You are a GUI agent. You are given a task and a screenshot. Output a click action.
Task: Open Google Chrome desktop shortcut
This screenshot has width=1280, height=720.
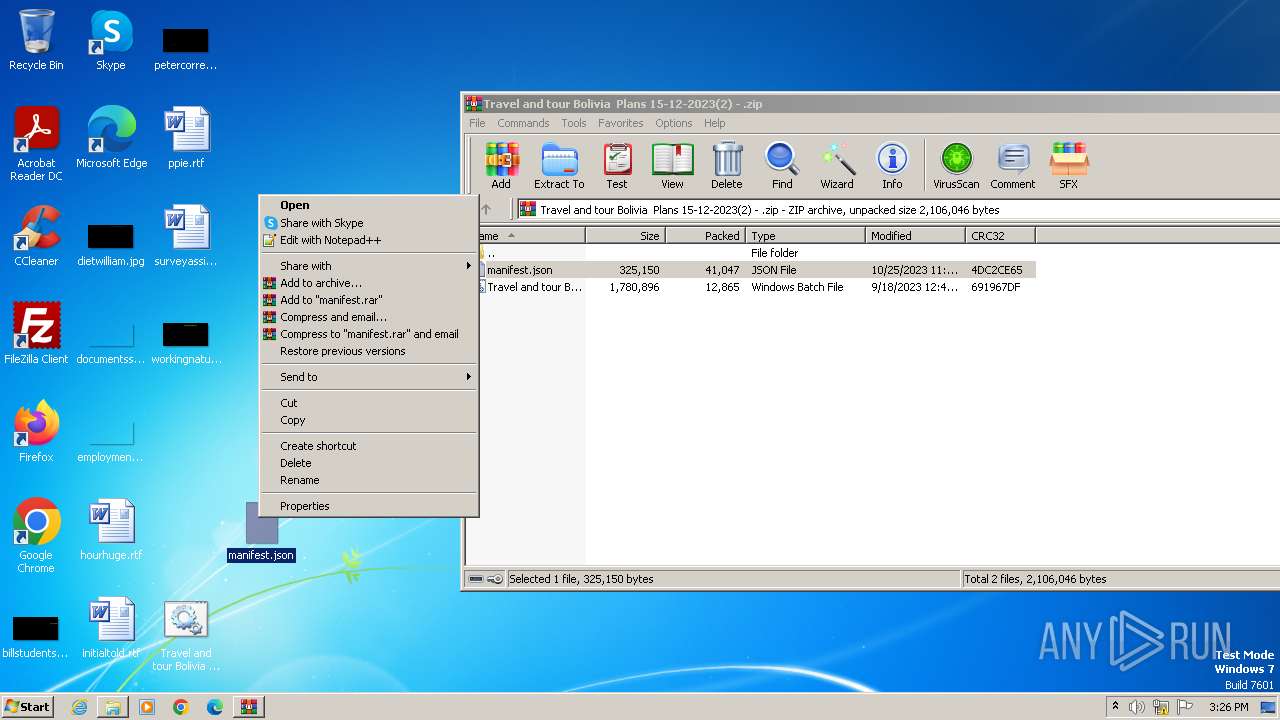click(36, 536)
